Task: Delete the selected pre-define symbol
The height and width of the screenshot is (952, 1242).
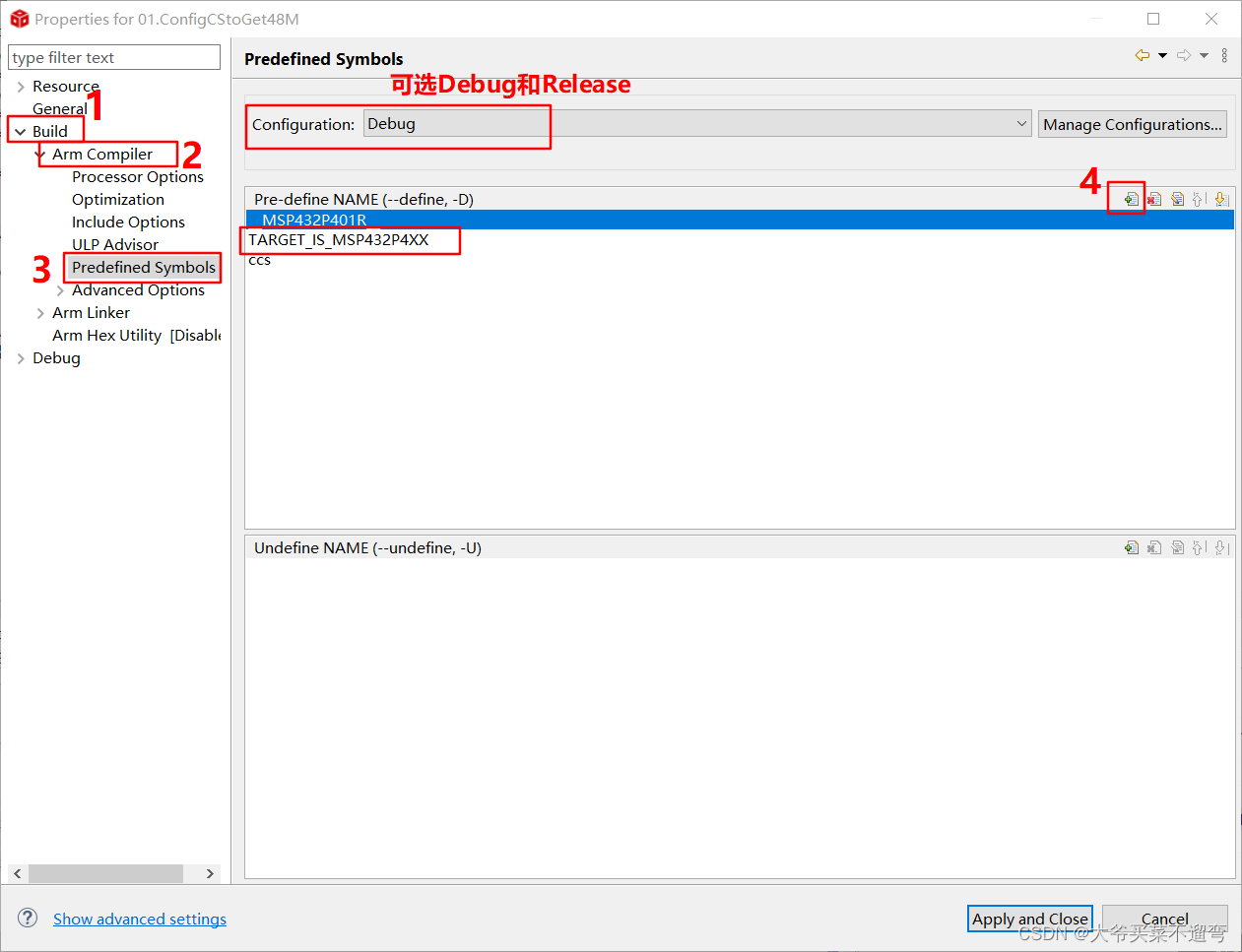Action: click(x=1153, y=198)
